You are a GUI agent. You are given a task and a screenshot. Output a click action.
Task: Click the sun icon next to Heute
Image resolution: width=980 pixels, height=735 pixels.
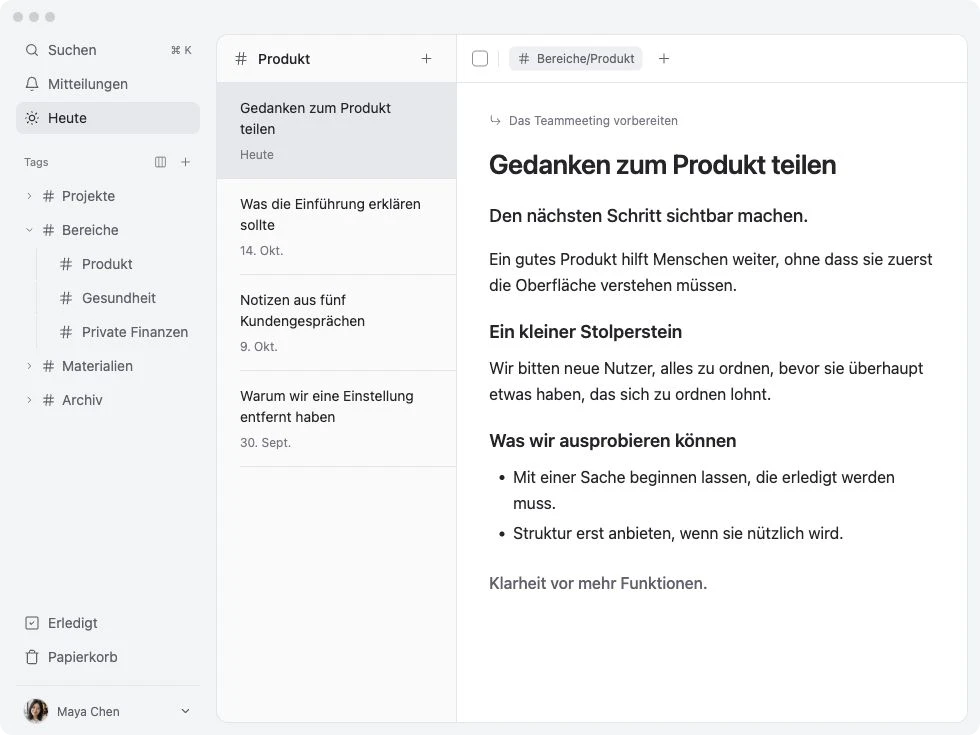tap(32, 118)
